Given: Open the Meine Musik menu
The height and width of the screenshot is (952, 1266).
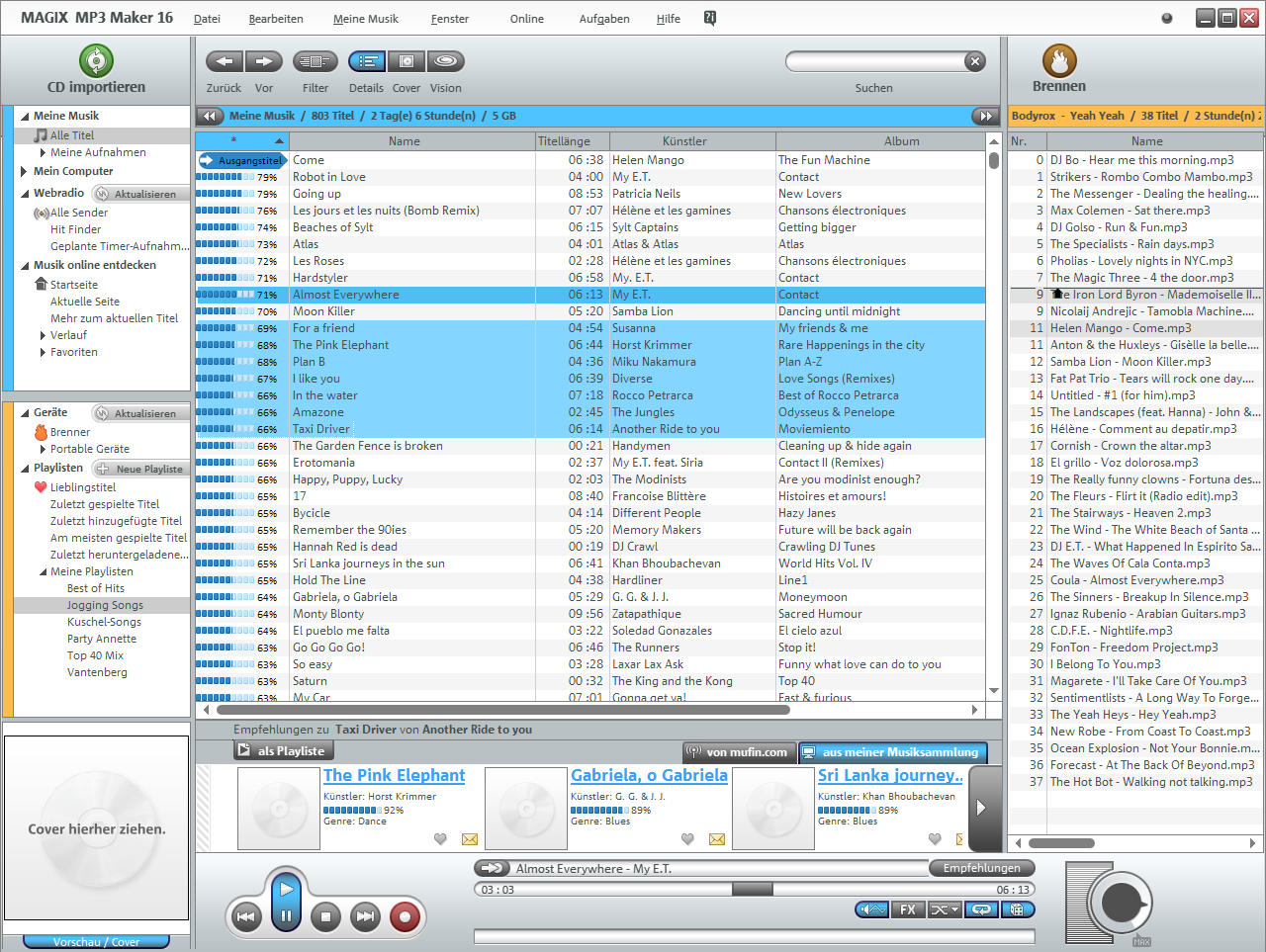Looking at the screenshot, I should (x=366, y=19).
